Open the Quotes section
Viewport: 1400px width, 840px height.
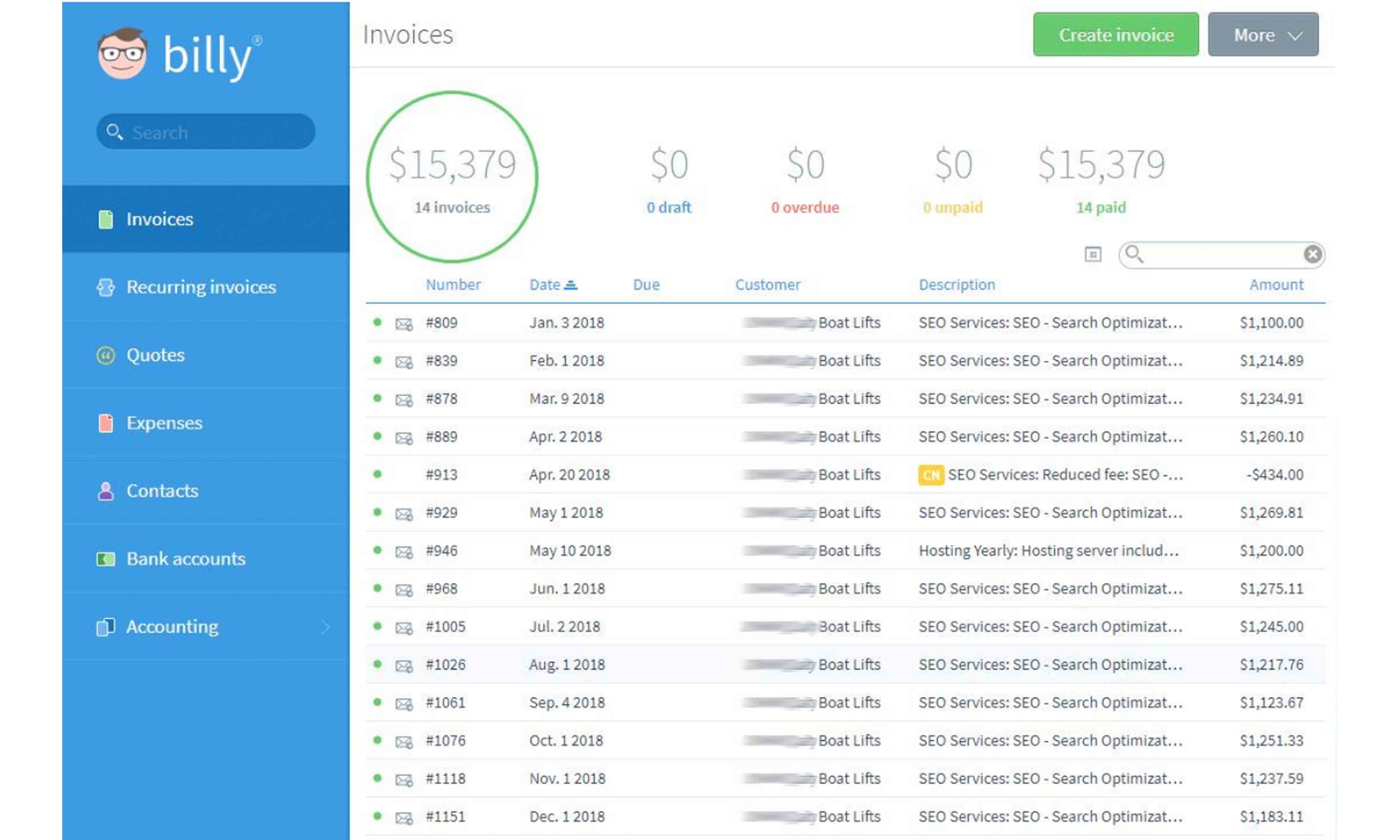205,356
